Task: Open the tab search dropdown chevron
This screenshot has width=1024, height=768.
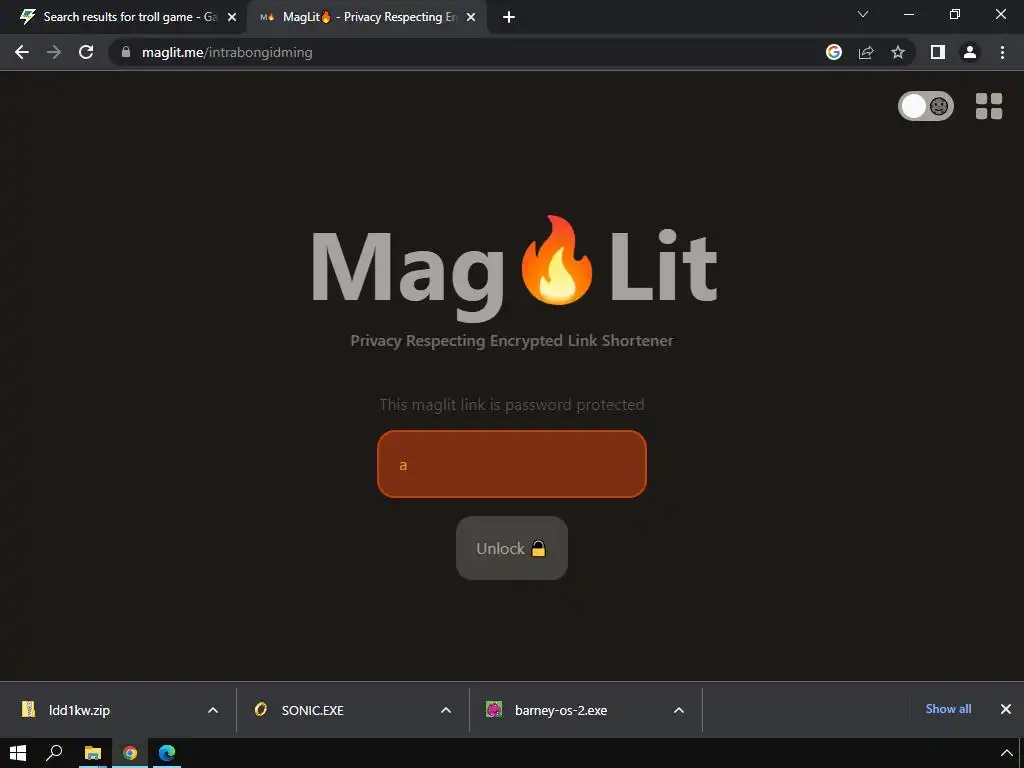Action: [863, 14]
